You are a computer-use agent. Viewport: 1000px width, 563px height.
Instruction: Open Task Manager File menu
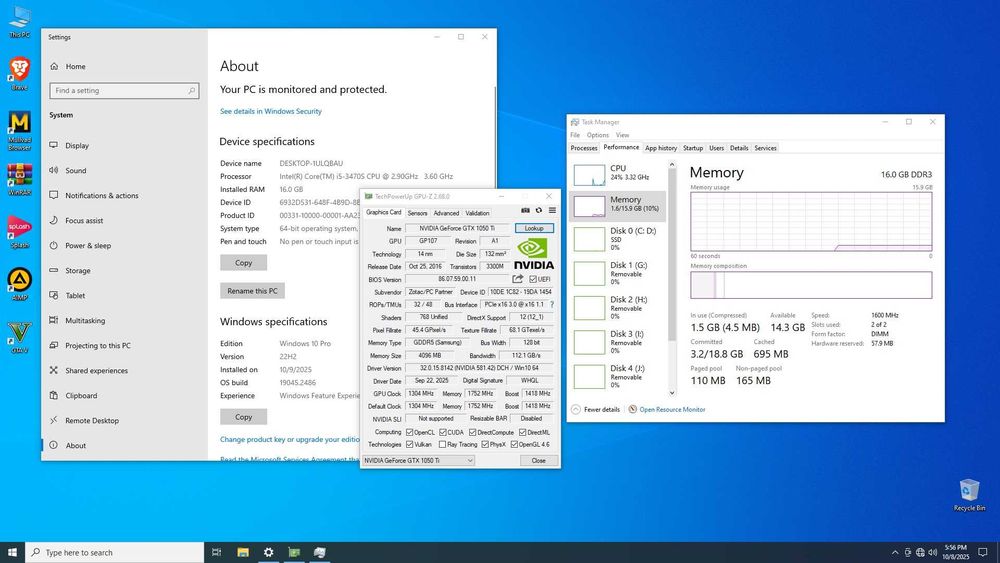(575, 135)
